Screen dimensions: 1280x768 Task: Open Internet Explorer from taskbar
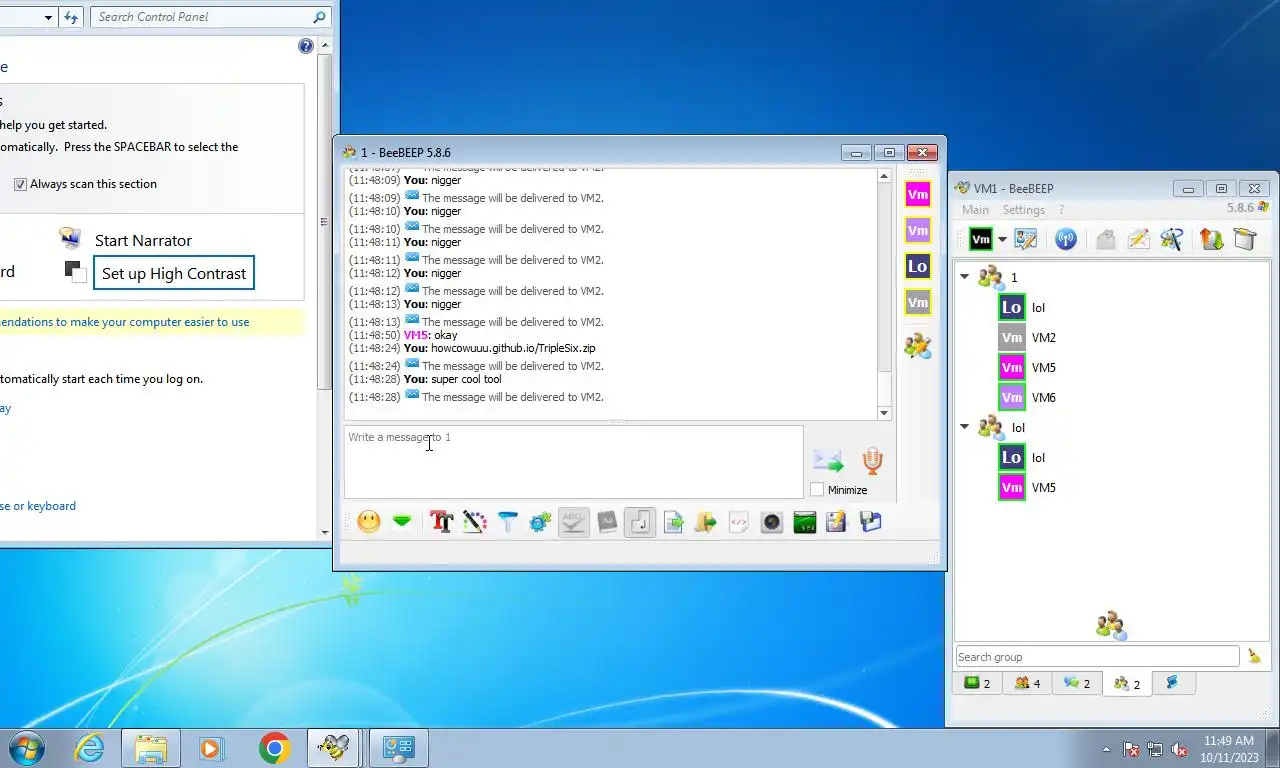click(x=90, y=748)
